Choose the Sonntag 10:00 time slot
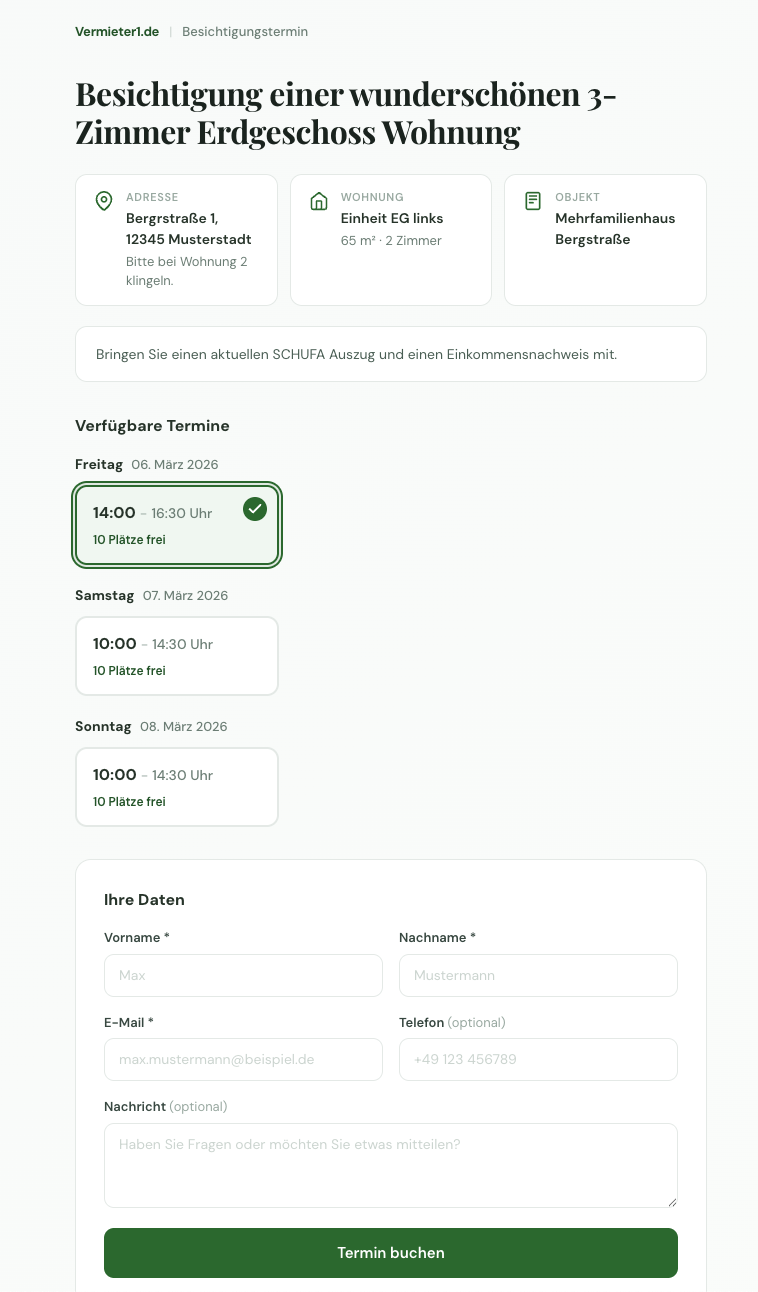Image resolution: width=758 pixels, height=1292 pixels. (x=176, y=787)
